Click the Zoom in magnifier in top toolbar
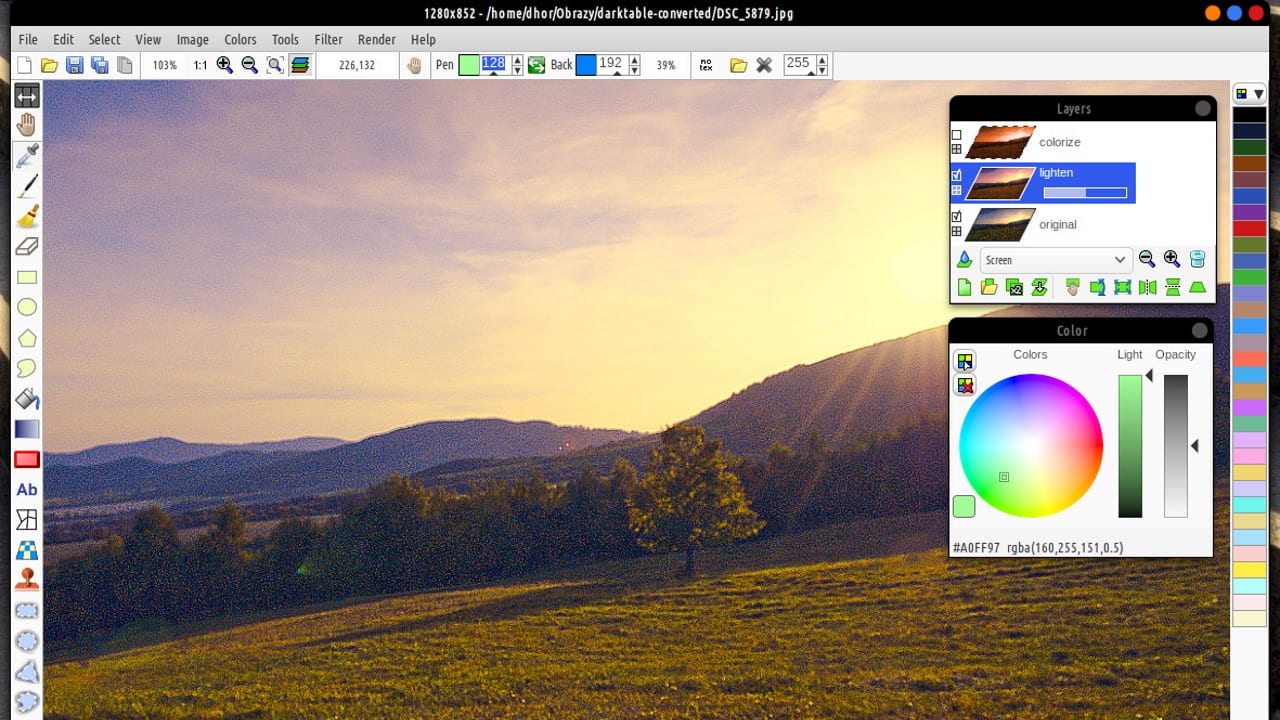The image size is (1280, 720). coord(224,65)
